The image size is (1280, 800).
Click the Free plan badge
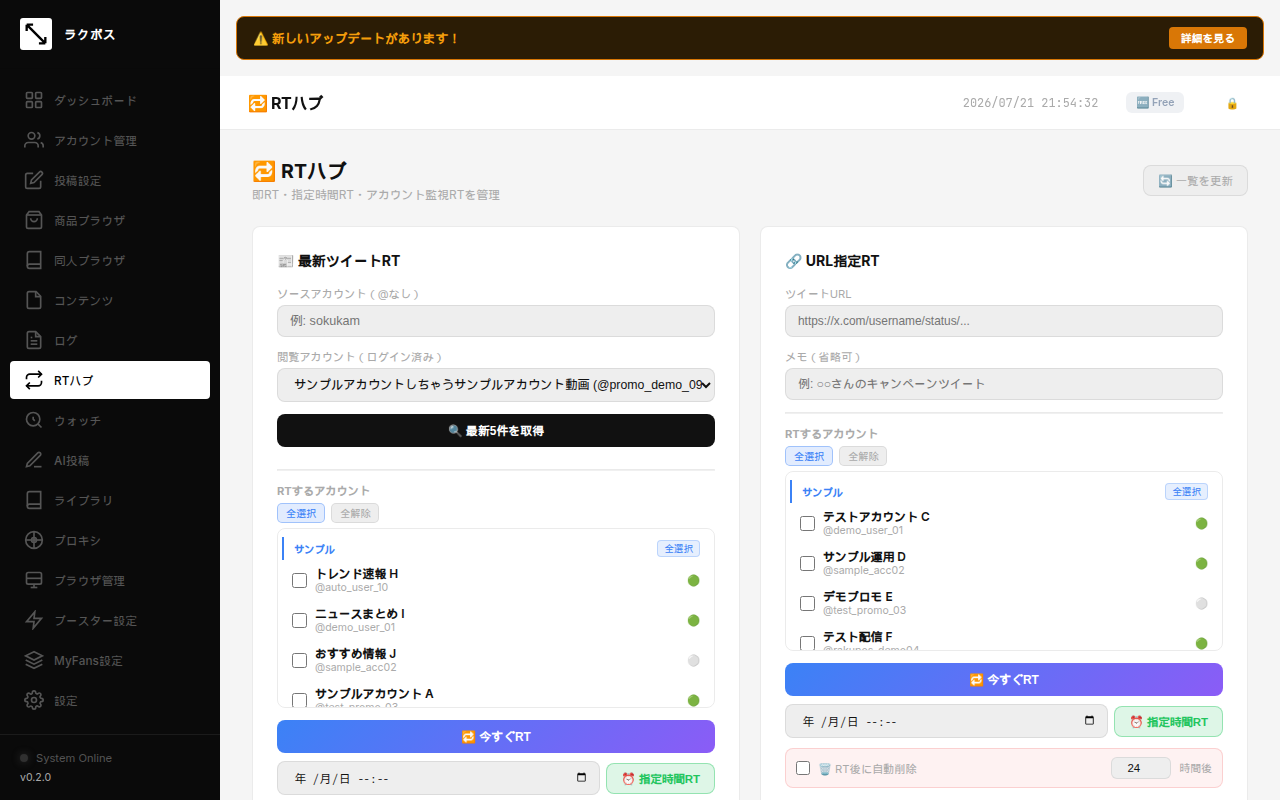(1155, 102)
